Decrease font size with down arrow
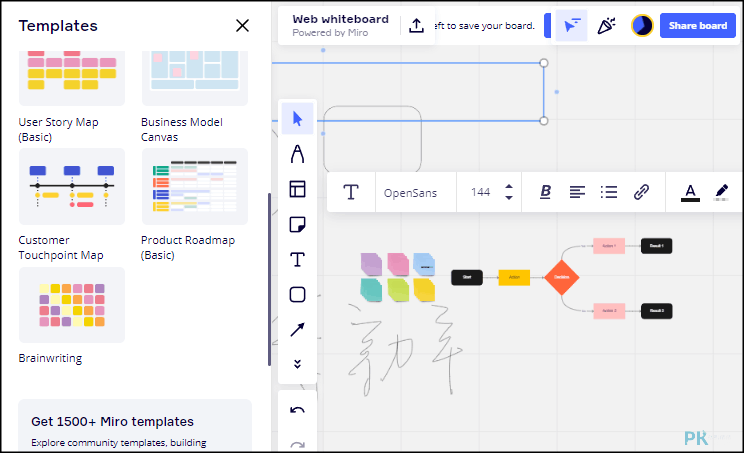Image resolution: width=744 pixels, height=453 pixels. tap(509, 197)
